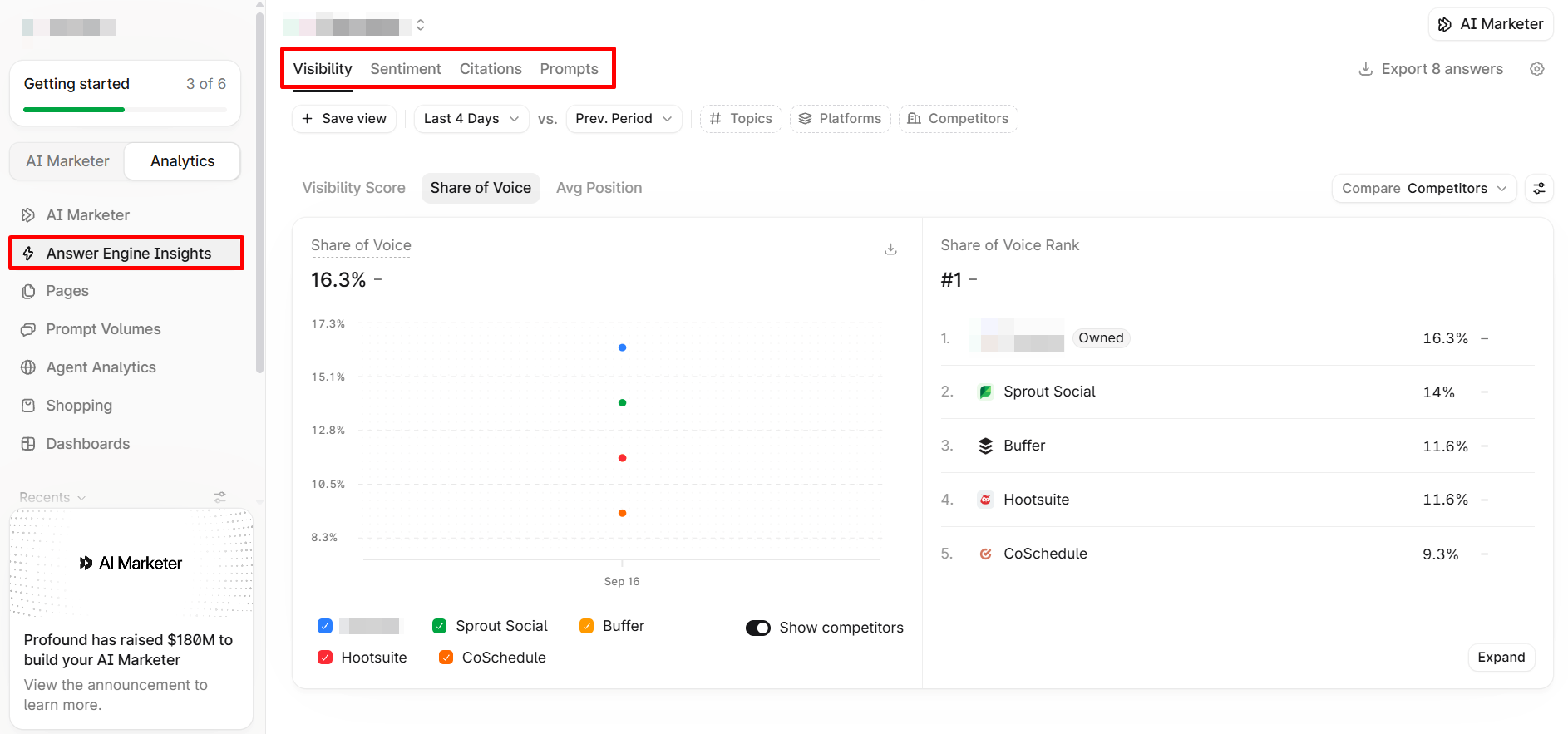The image size is (1568, 734).
Task: Open the Competitors filter
Action: pos(958,119)
